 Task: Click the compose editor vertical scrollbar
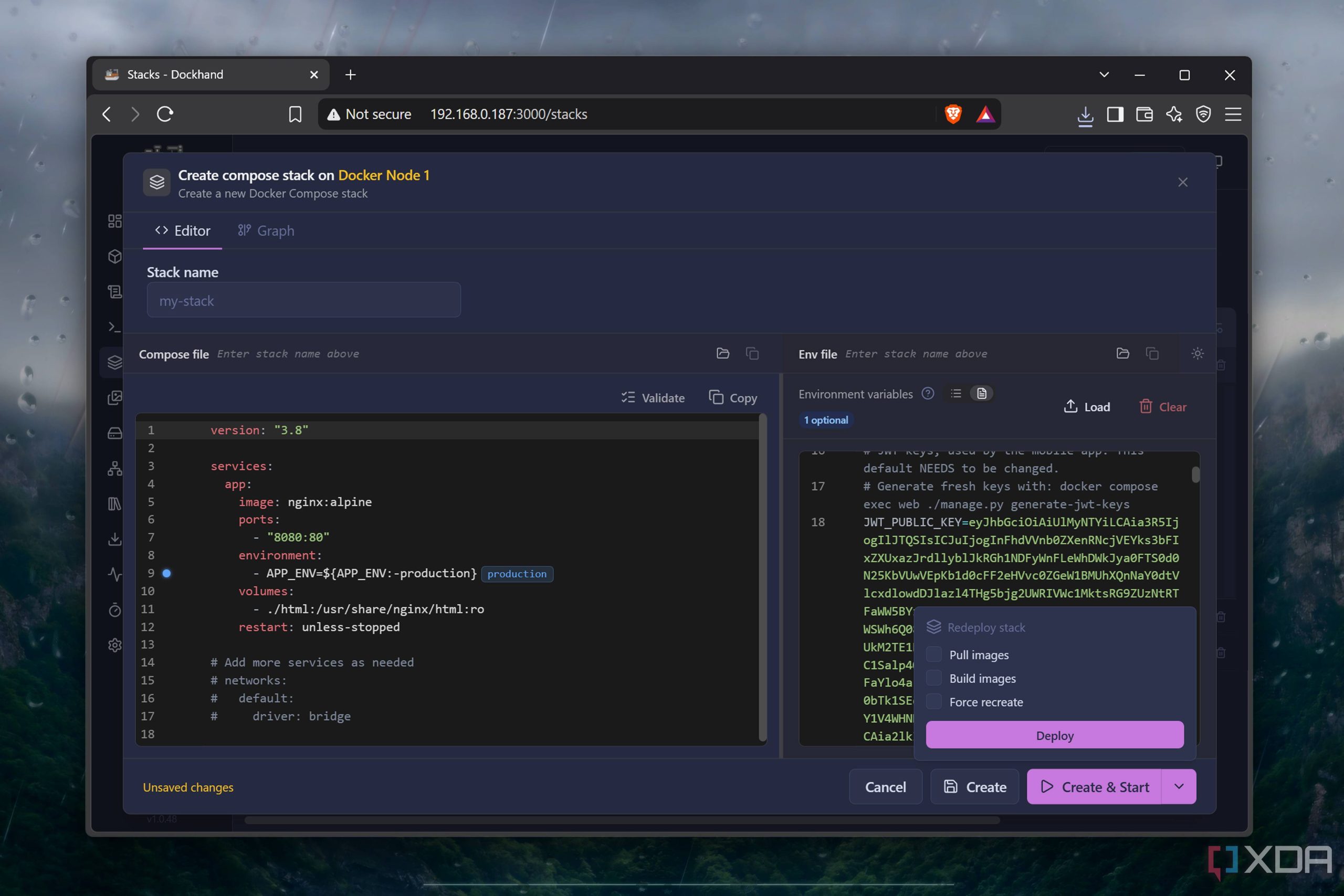pyautogui.click(x=762, y=578)
